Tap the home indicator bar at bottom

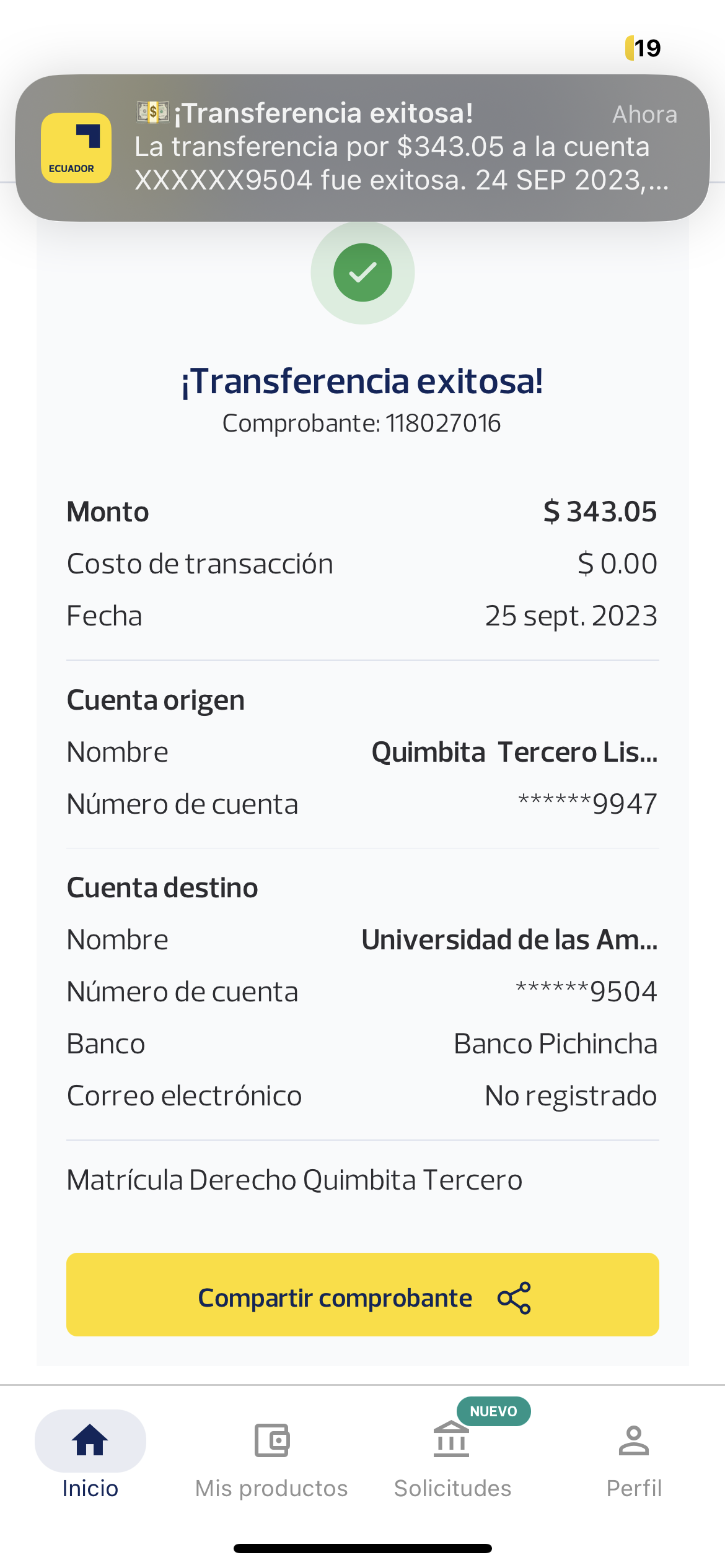pos(362,1548)
